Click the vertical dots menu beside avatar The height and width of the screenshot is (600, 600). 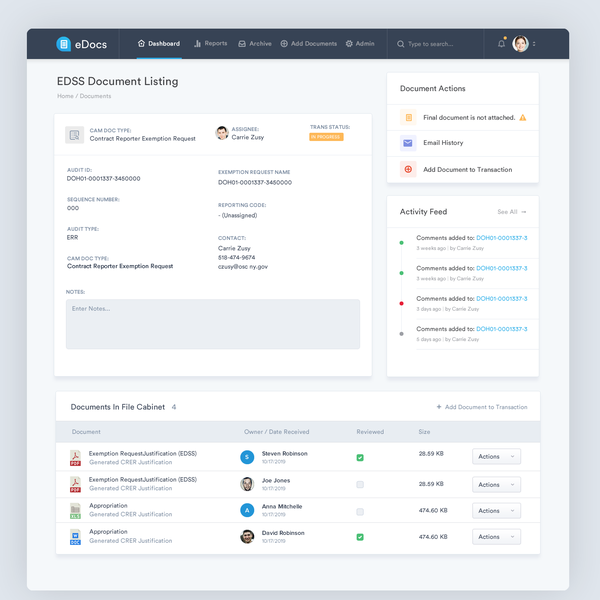tap(534, 44)
